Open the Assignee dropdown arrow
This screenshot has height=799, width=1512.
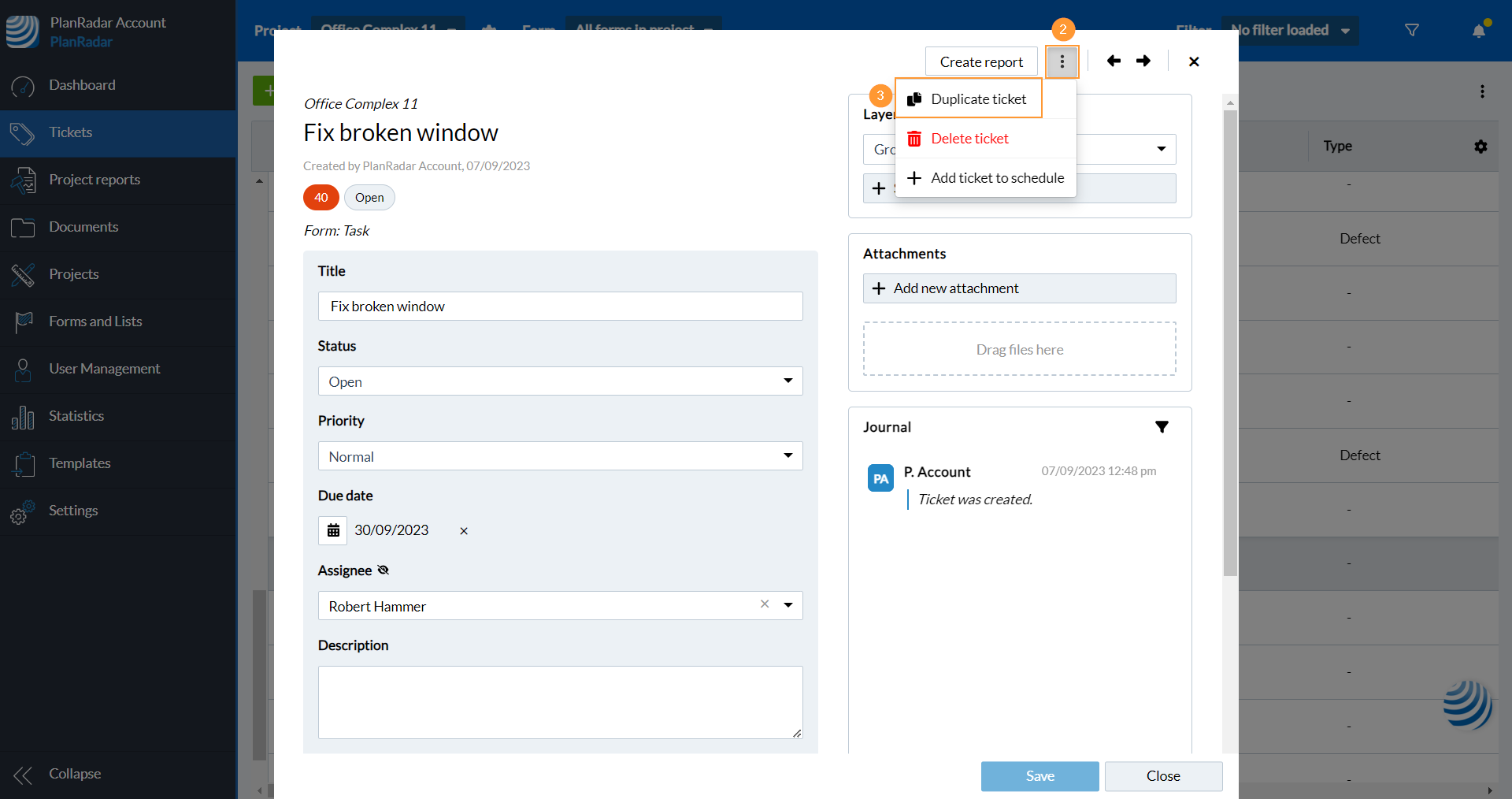(x=788, y=605)
